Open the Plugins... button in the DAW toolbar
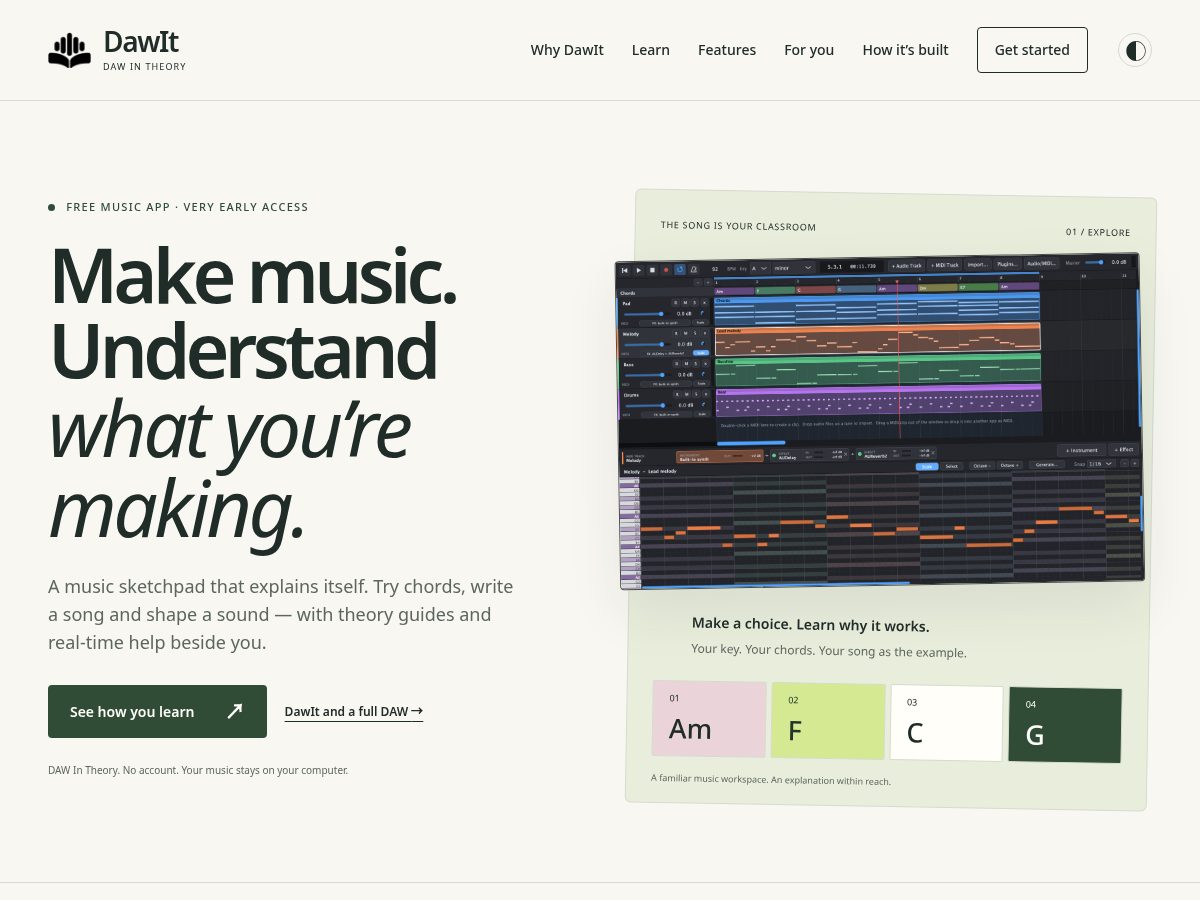This screenshot has height=900, width=1200. [x=1008, y=264]
